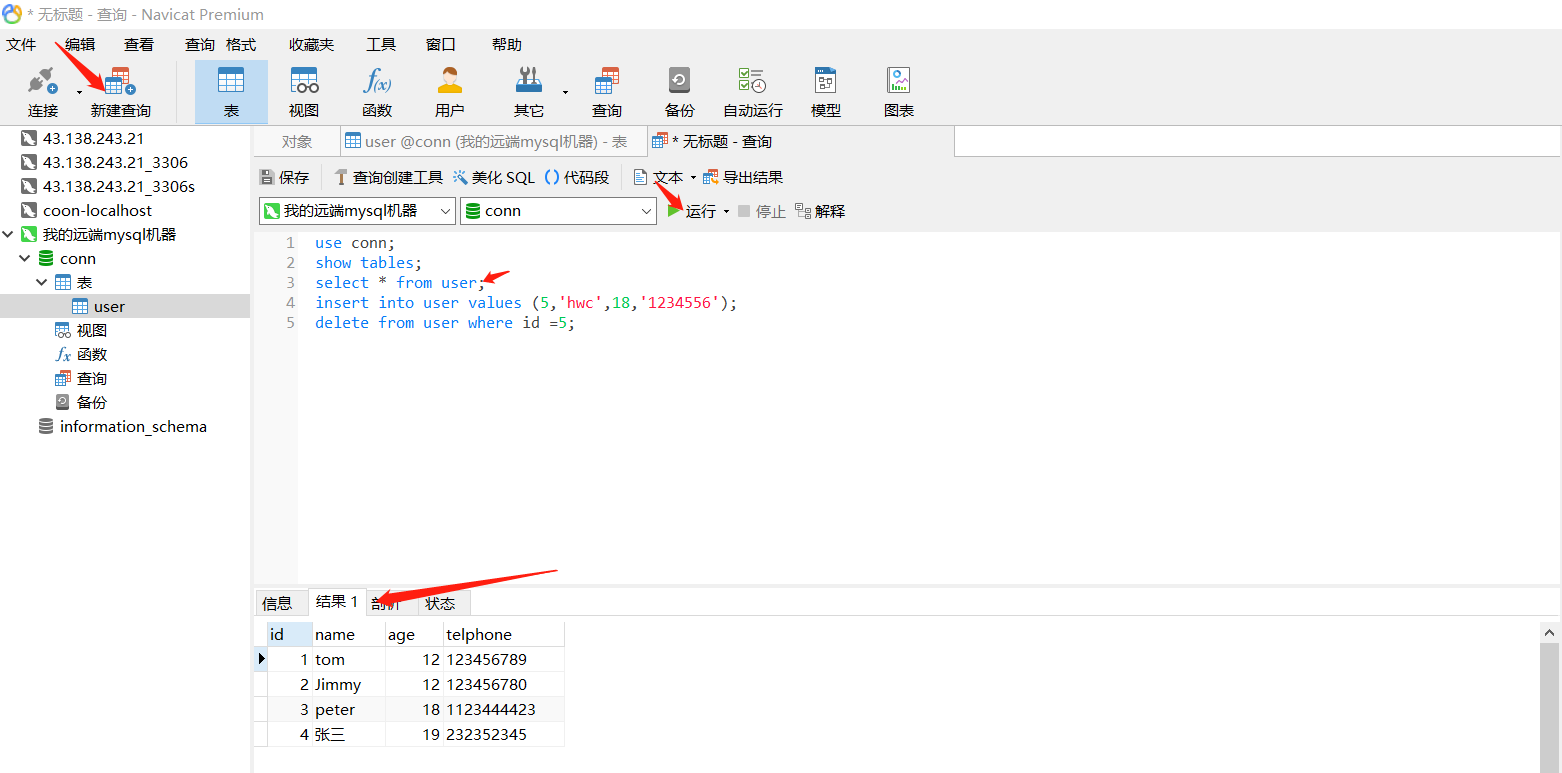
Task: Click the id column header
Action: [290, 634]
